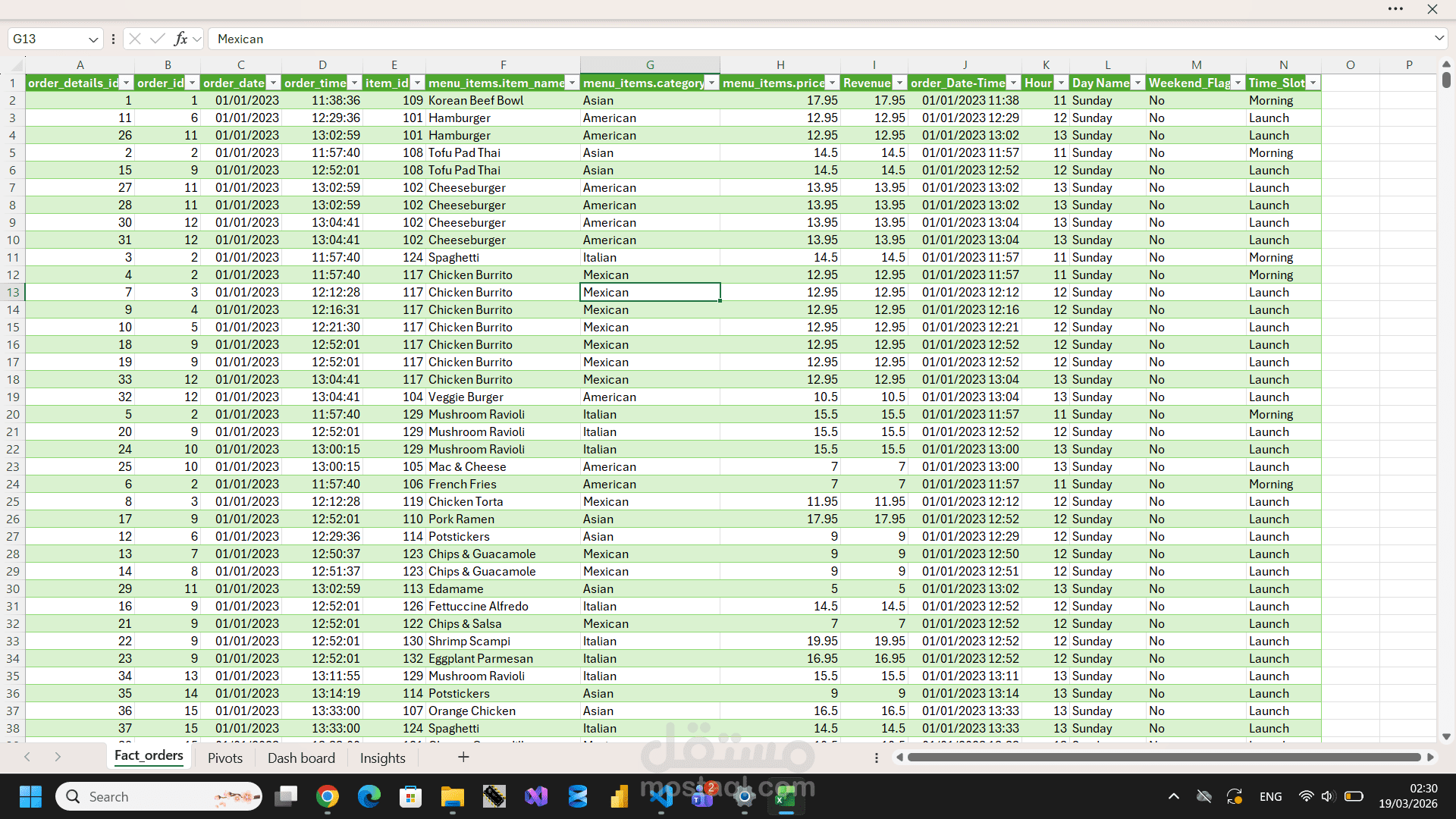Open Microsoft Store from taskbar
Viewport: 1456px width, 819px height.
pos(410,796)
